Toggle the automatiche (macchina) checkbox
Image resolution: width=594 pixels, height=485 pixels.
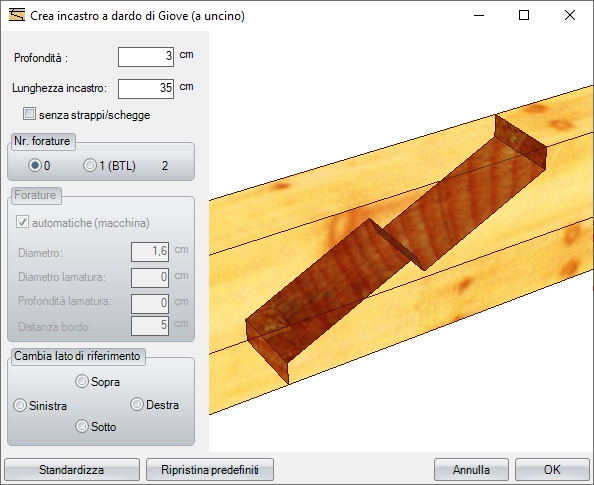click(22, 222)
